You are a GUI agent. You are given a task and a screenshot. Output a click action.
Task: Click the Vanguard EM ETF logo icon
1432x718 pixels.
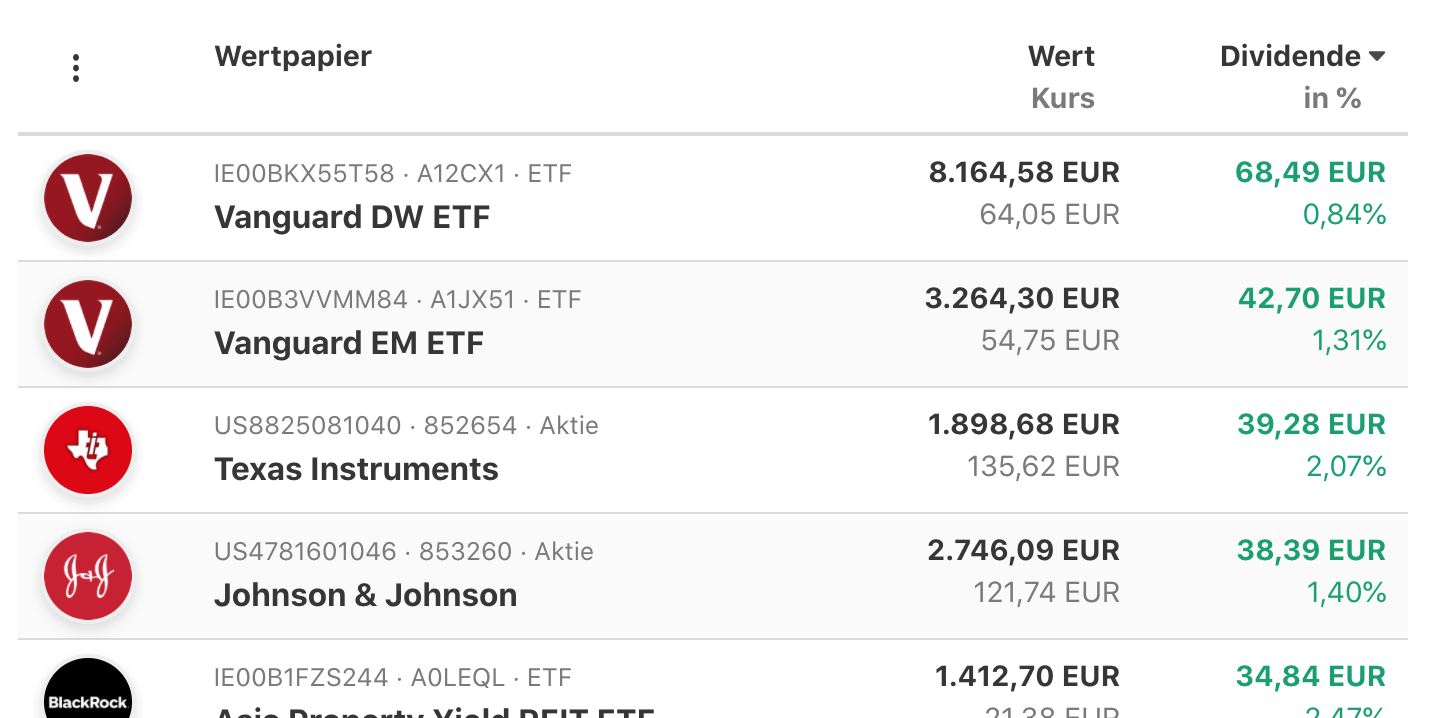click(88, 324)
